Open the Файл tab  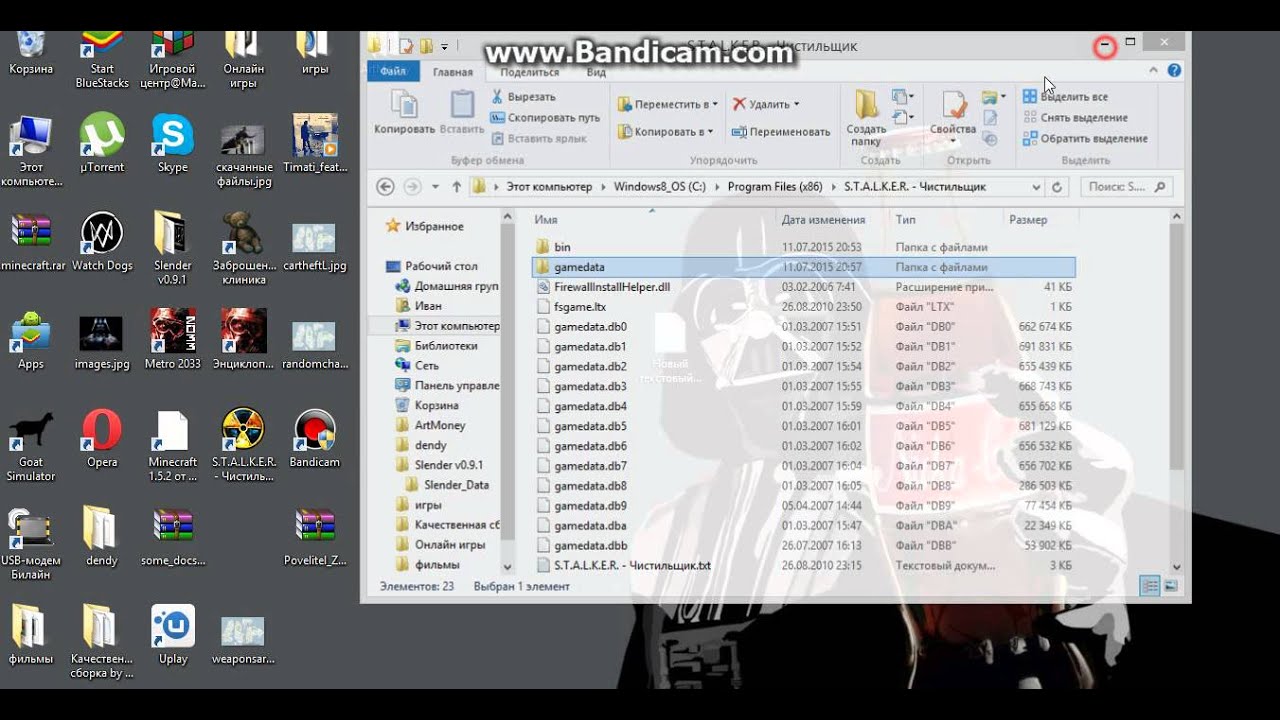393,72
